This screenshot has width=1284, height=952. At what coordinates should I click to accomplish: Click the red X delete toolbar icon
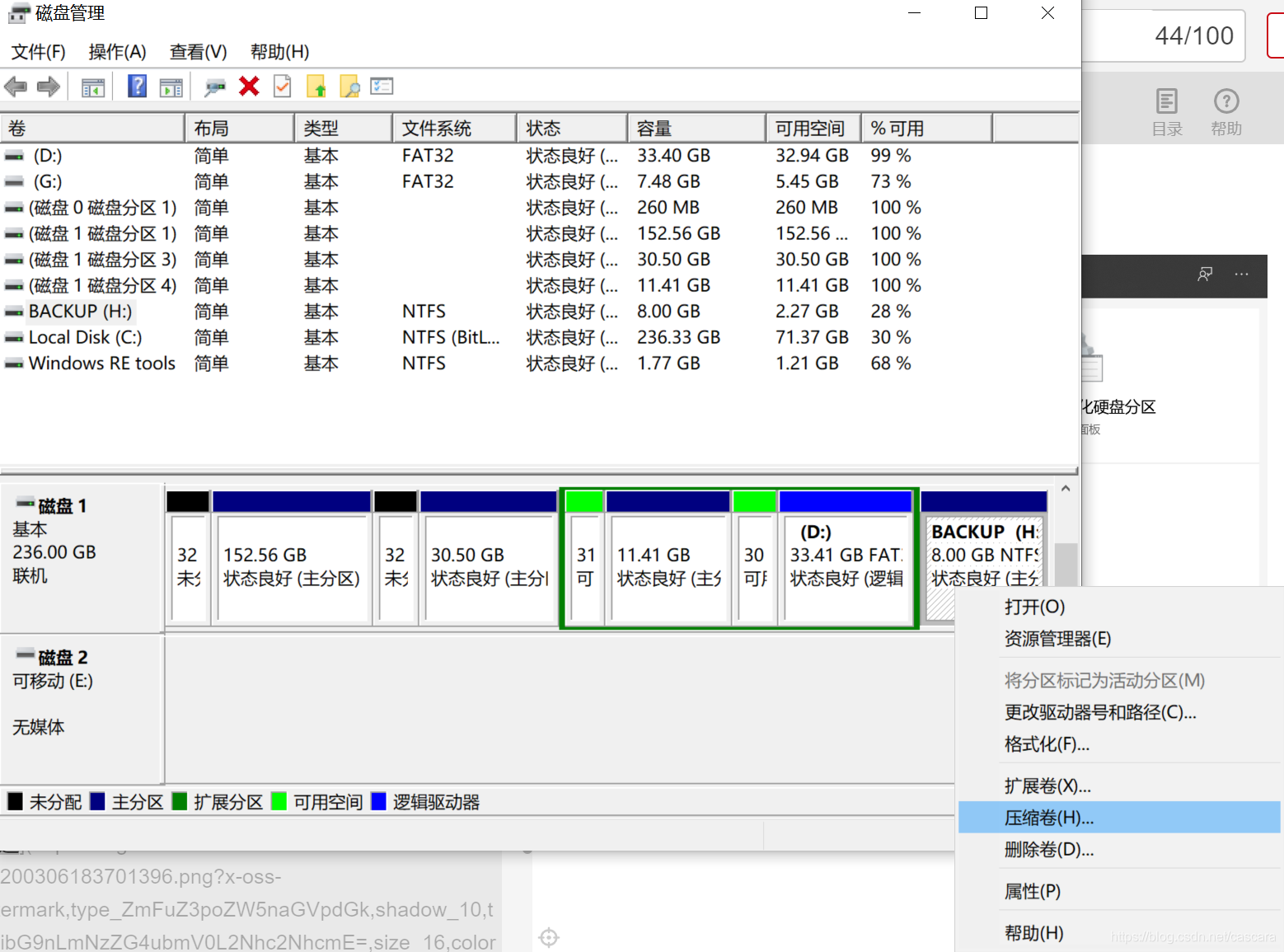(249, 86)
